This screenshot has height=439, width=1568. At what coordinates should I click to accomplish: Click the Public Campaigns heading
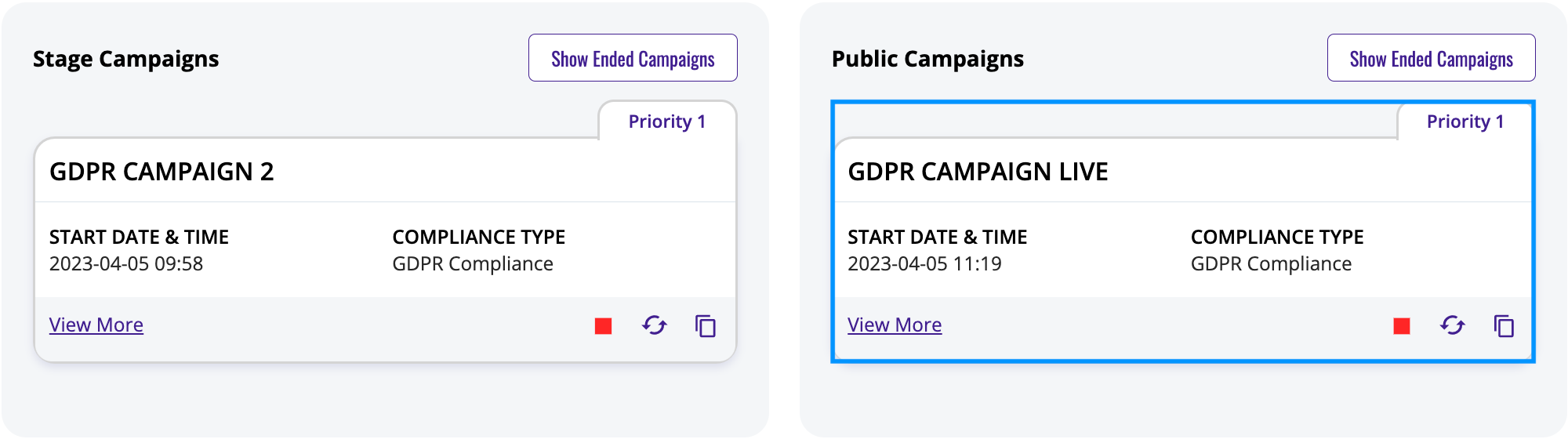(927, 59)
